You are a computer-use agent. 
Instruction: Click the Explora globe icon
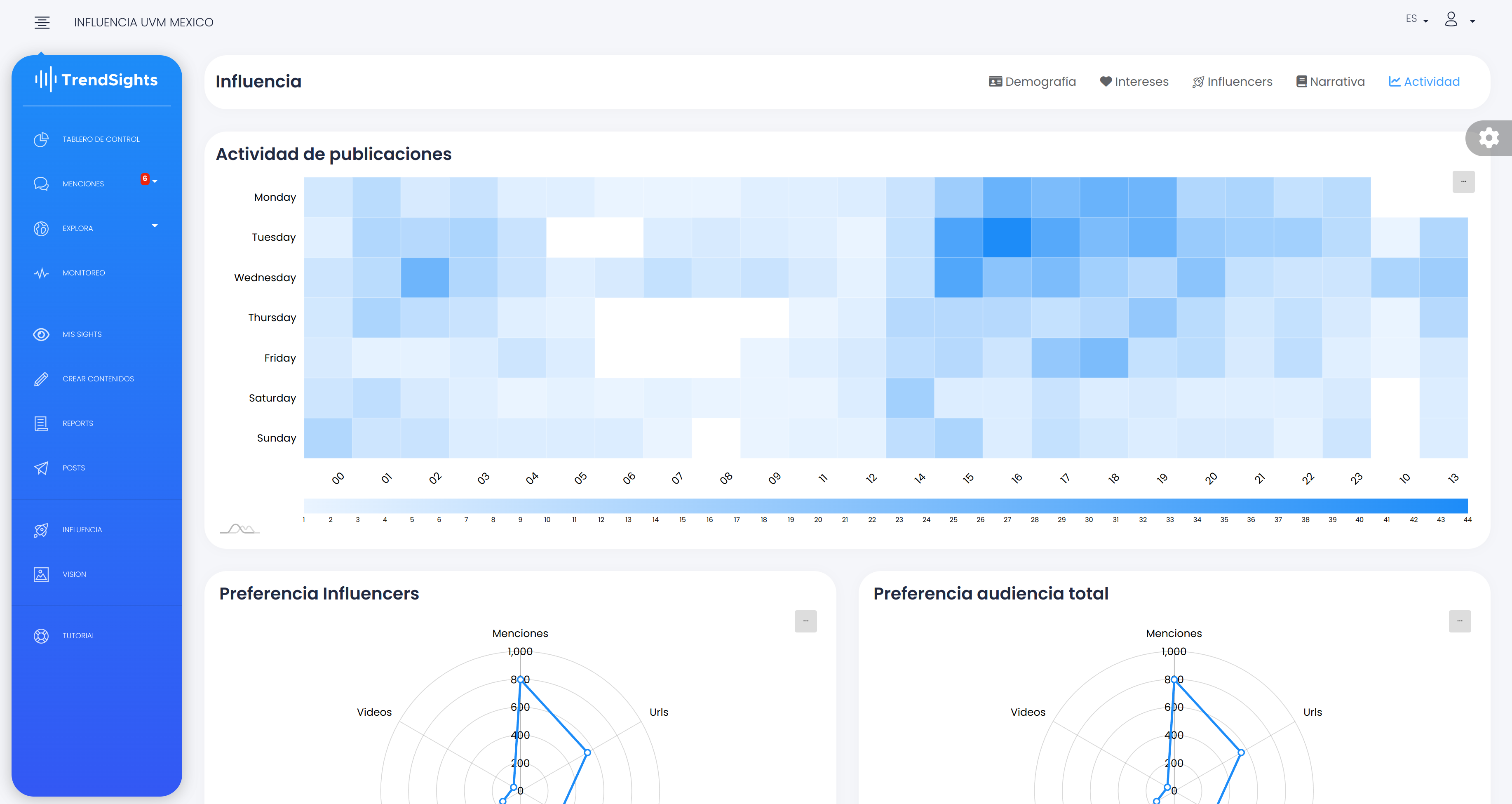41,228
